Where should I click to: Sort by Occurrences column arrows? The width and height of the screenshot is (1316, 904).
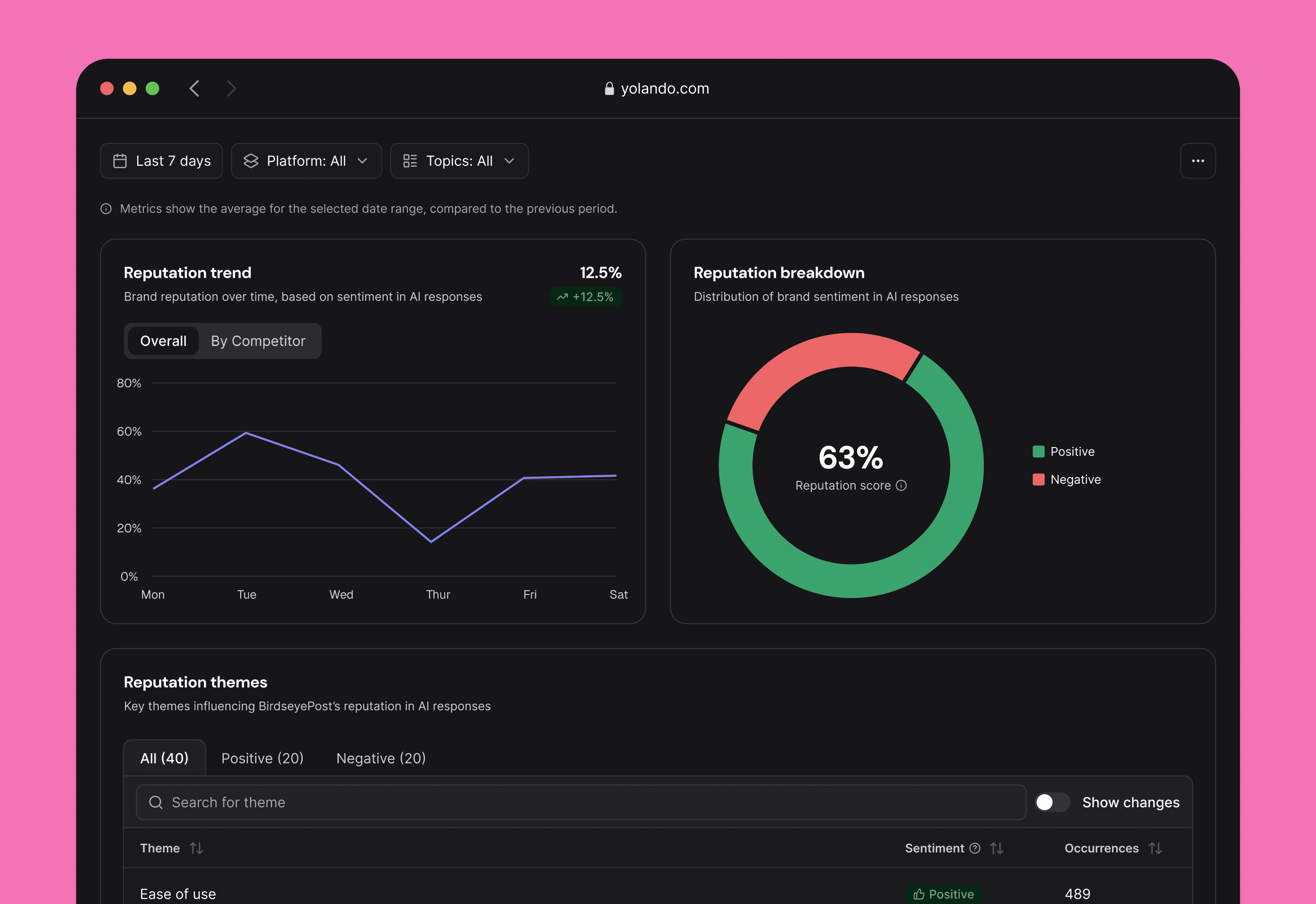coord(1155,848)
